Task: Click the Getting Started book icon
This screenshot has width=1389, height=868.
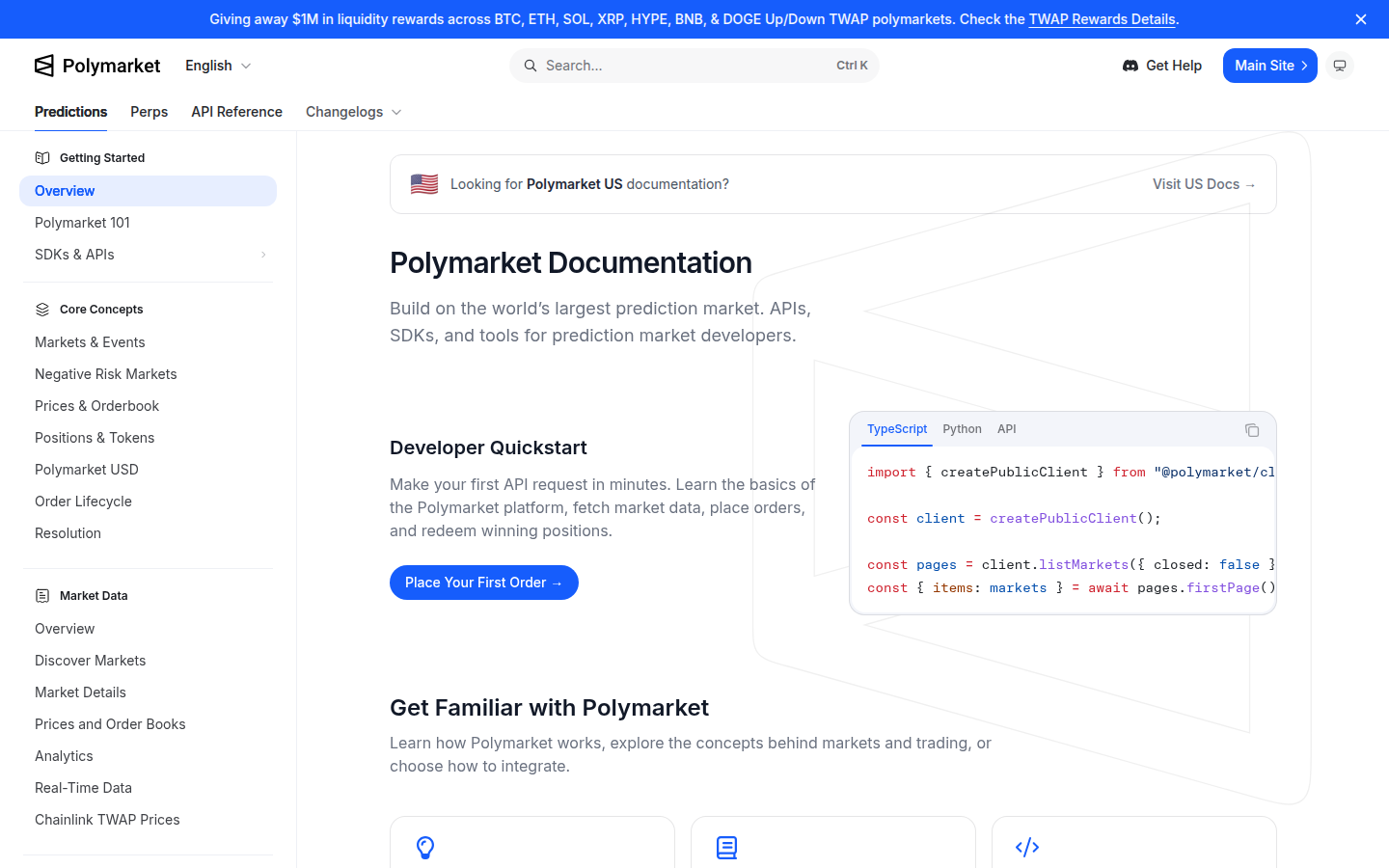Action: [x=42, y=158]
